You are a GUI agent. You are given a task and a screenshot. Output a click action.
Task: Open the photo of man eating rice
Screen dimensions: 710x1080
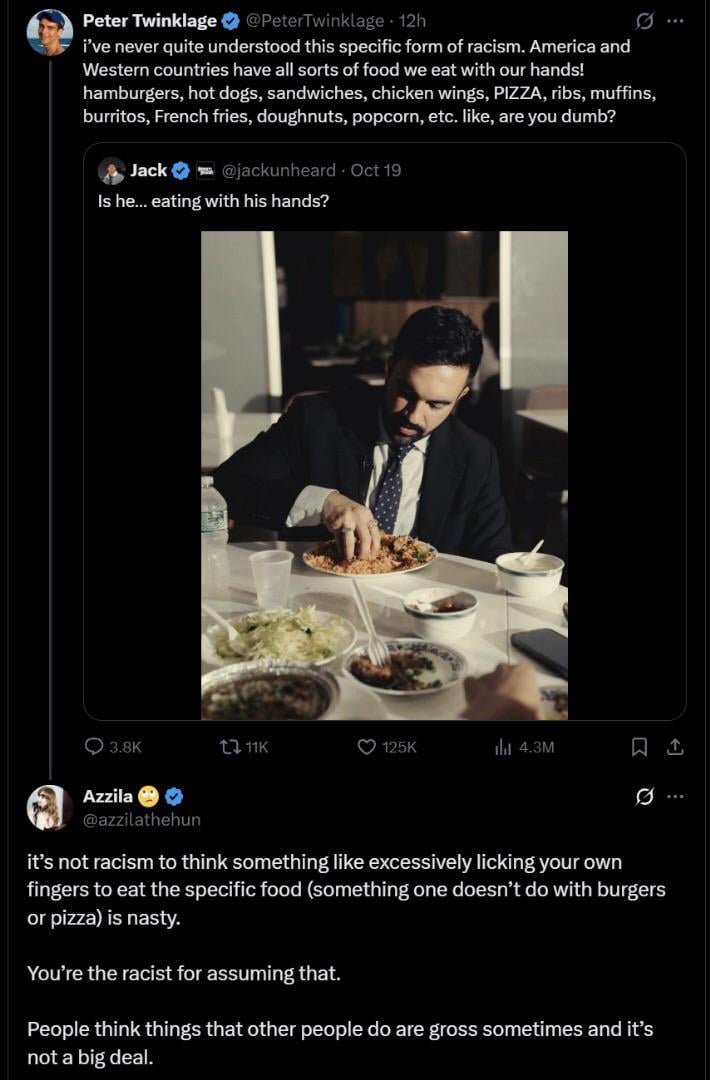tap(384, 475)
